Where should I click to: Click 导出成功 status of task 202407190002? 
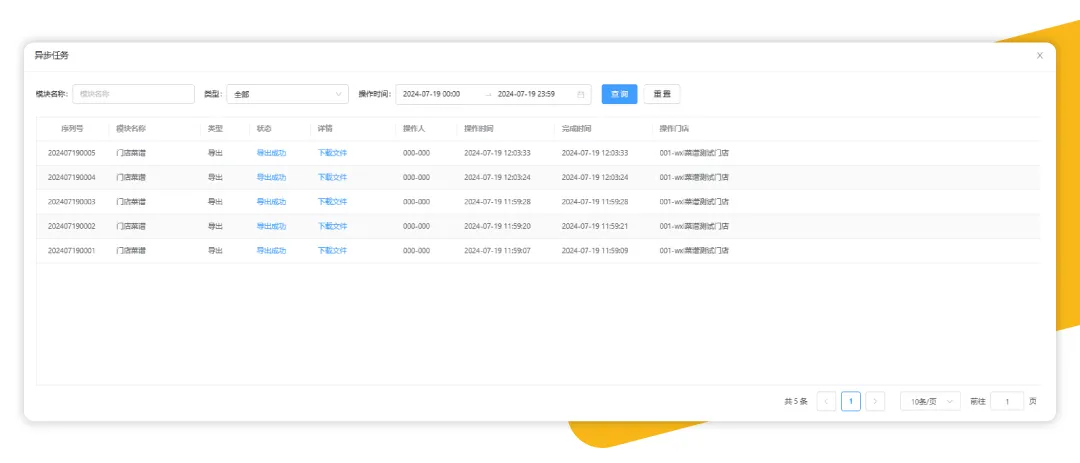(x=271, y=226)
